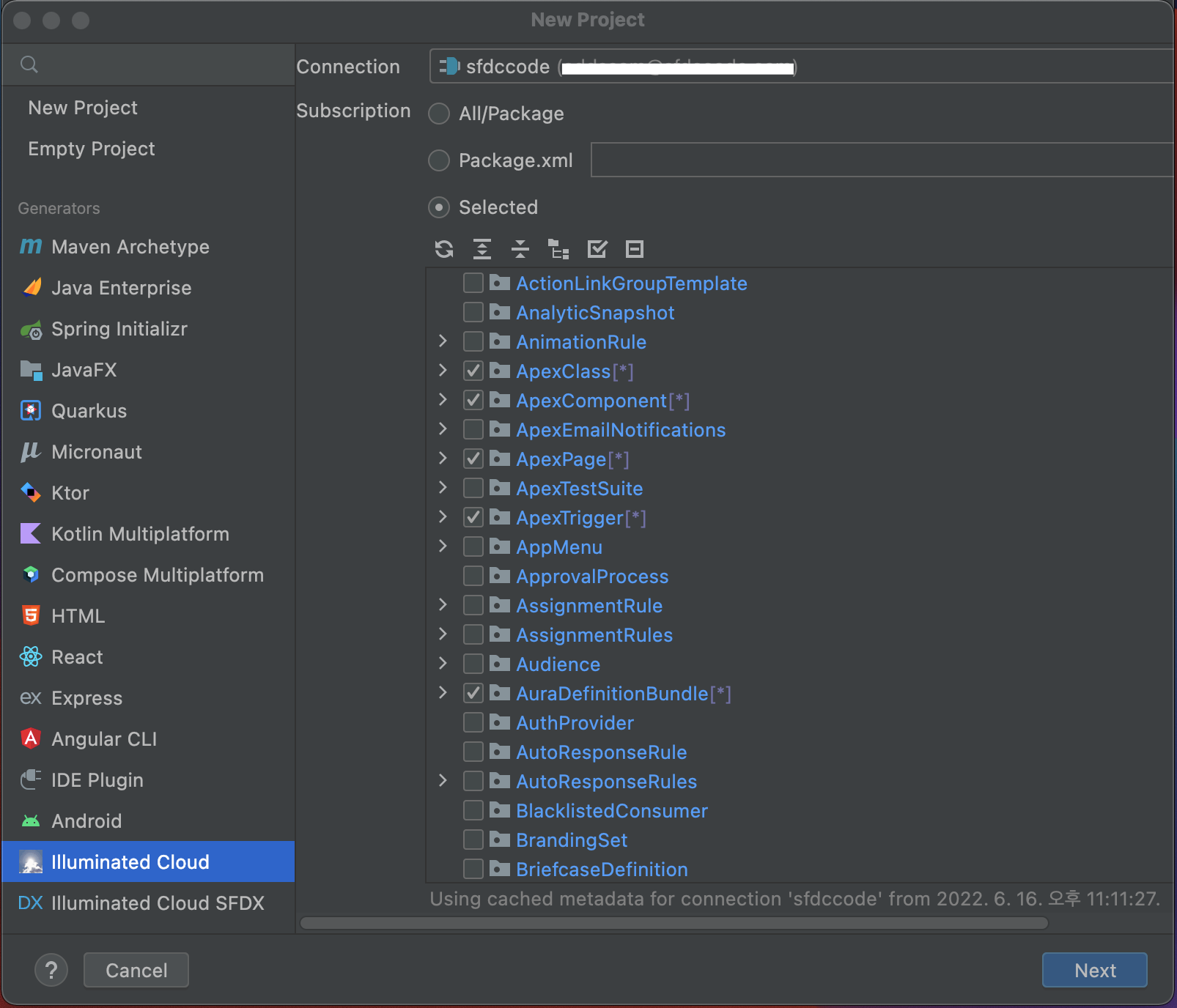The height and width of the screenshot is (1008, 1177).
Task: Click the Express ex icon
Action: click(31, 698)
